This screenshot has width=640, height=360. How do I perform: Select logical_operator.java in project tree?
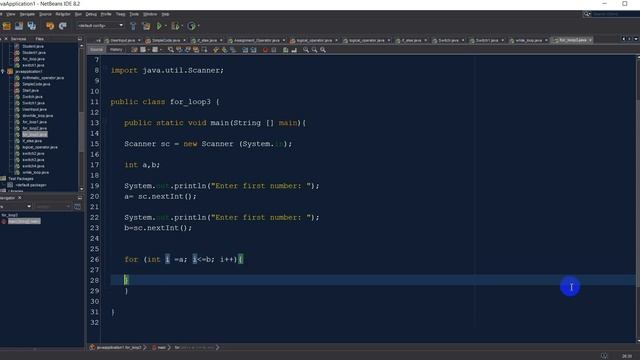pos(40,147)
